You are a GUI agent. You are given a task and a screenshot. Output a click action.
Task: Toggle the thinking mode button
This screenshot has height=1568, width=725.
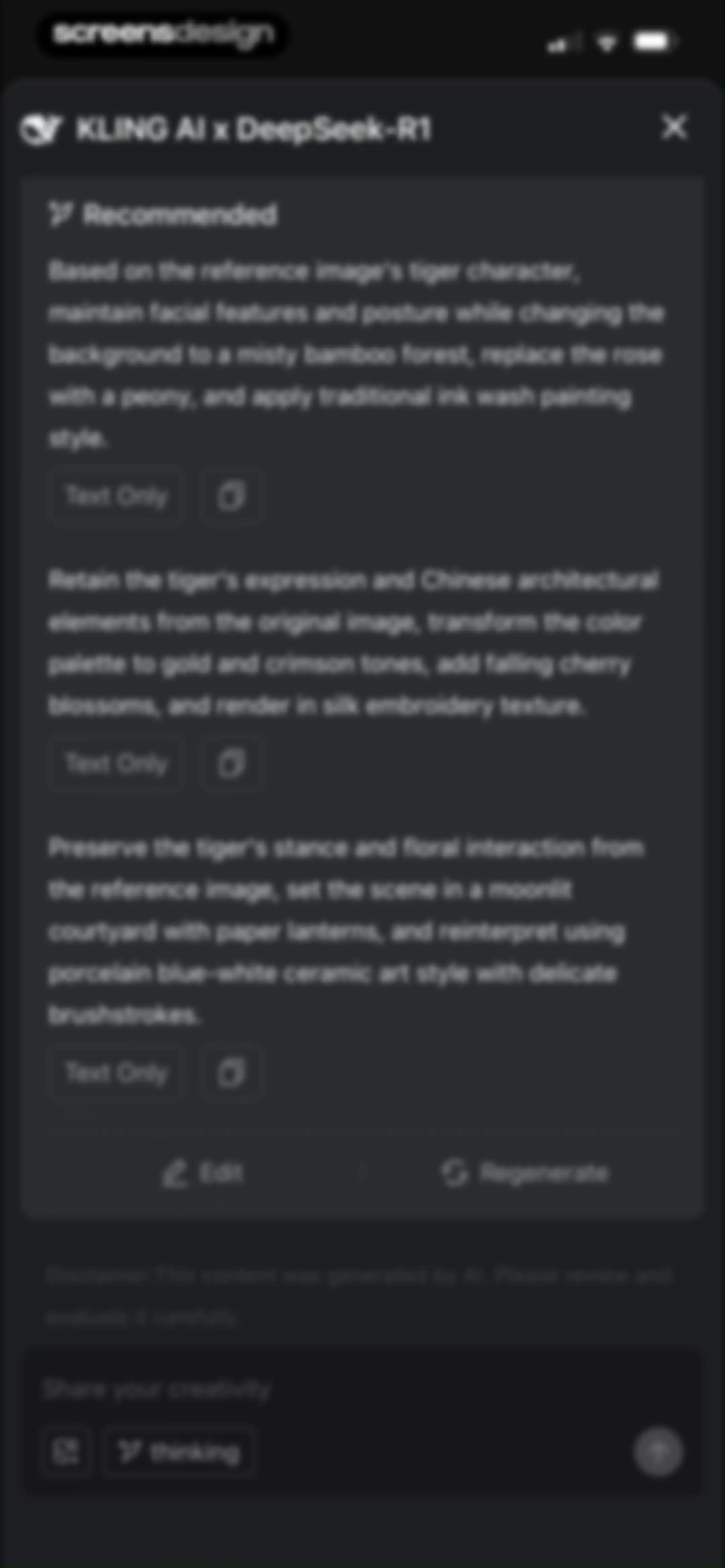click(179, 1453)
